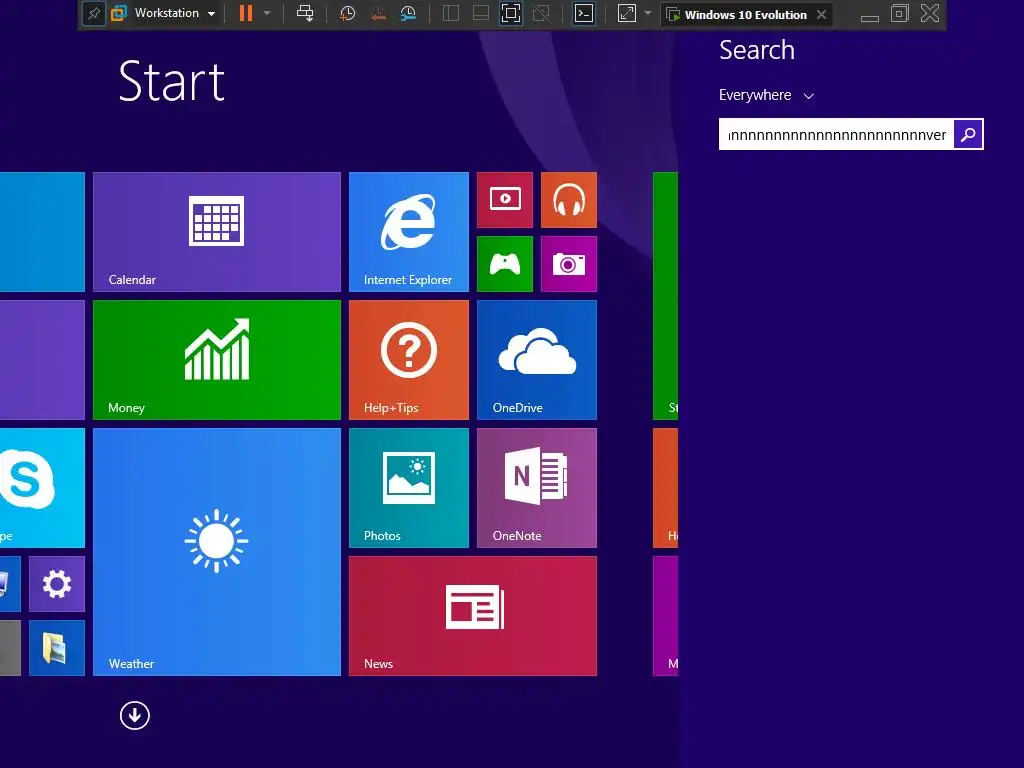
Task: Unpin the VMware fullscreen toolbar
Action: (x=93, y=13)
